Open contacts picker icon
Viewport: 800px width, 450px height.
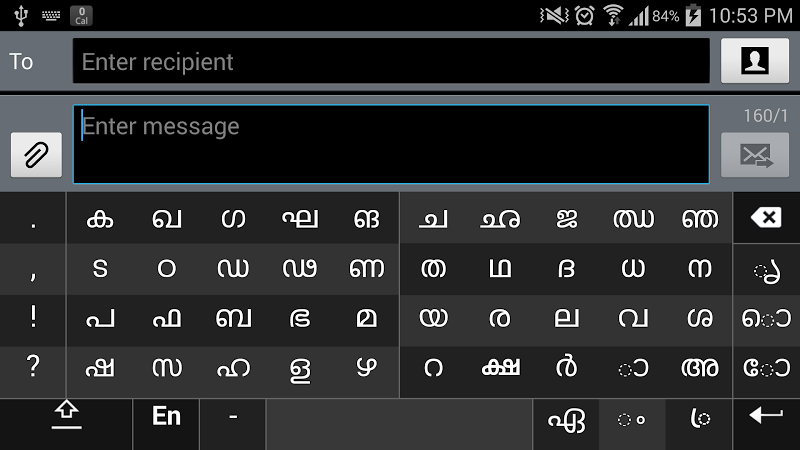pyautogui.click(x=754, y=62)
